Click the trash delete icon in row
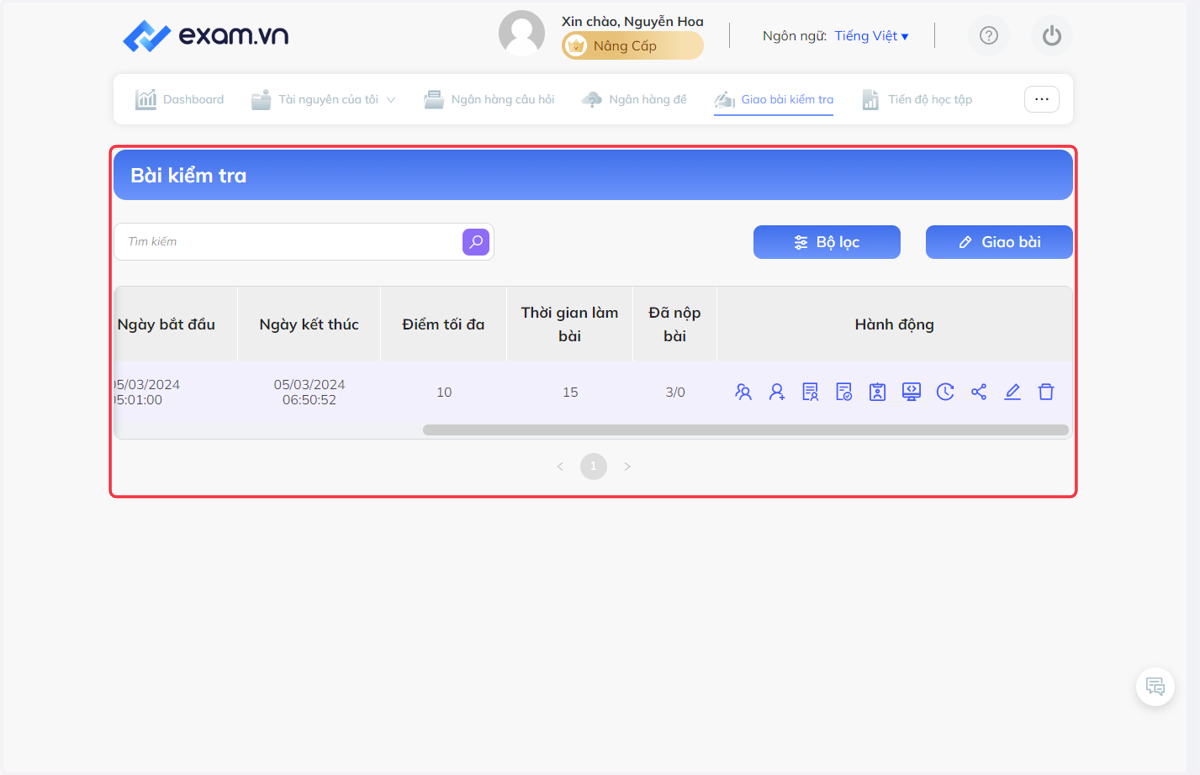The width and height of the screenshot is (1200, 775). coord(1046,392)
